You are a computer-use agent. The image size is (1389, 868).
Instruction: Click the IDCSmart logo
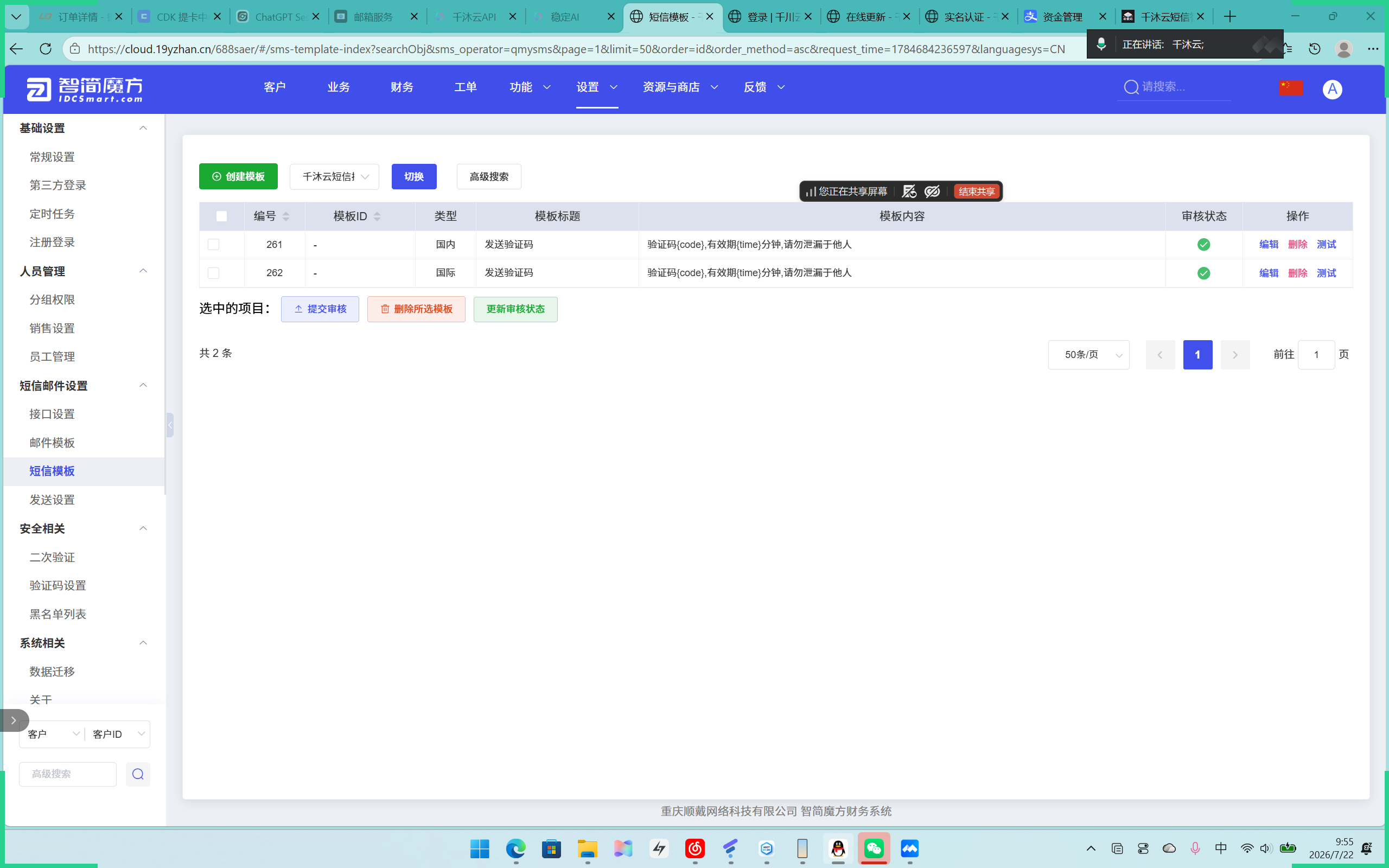coord(85,90)
